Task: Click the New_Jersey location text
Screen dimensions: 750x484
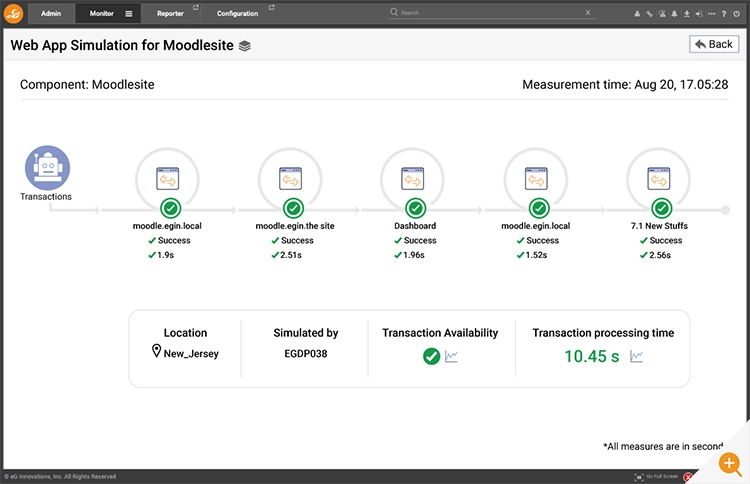Action: click(191, 354)
